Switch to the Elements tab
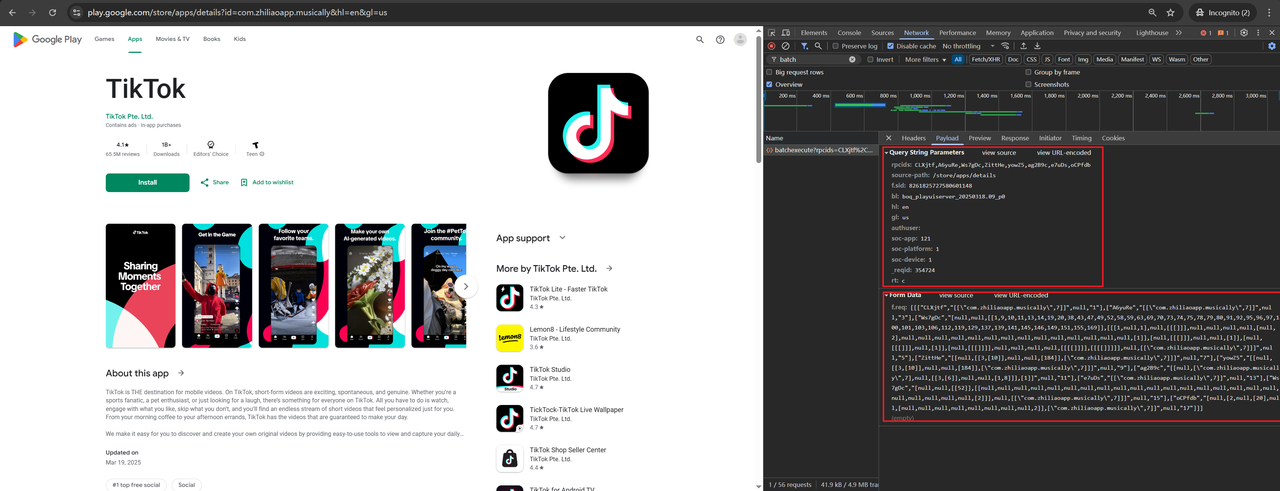Image resolution: width=1280 pixels, height=491 pixels. coord(813,33)
